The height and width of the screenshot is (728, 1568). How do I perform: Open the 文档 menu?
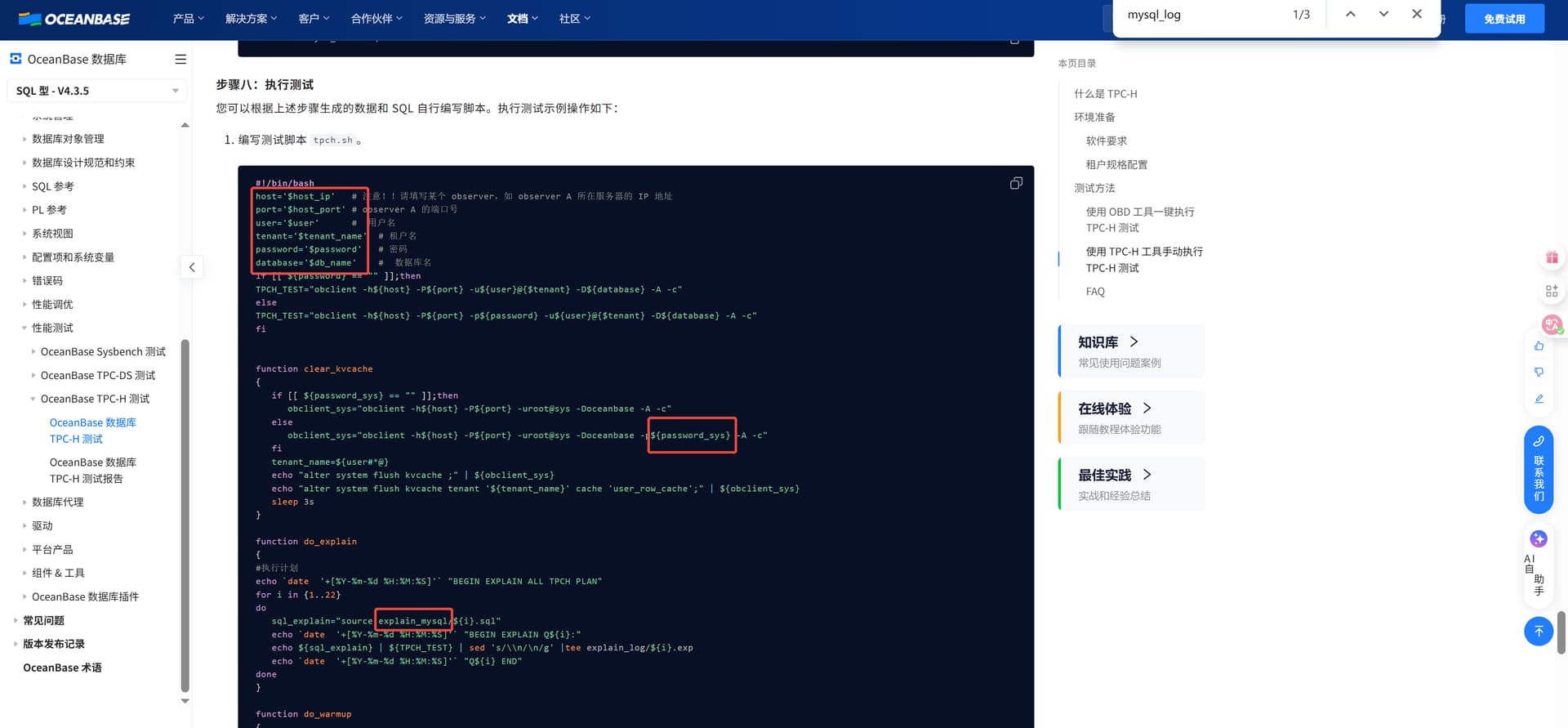click(x=522, y=19)
